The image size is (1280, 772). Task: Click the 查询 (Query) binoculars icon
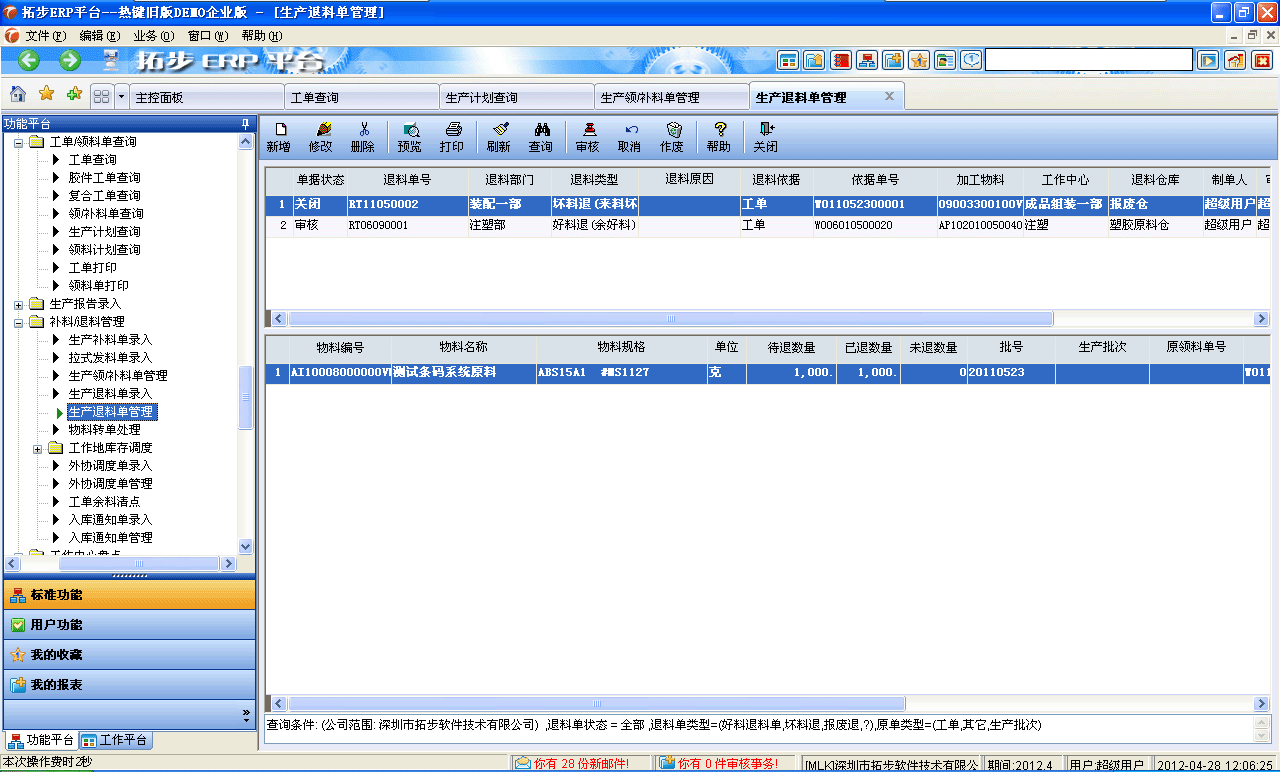(x=541, y=136)
